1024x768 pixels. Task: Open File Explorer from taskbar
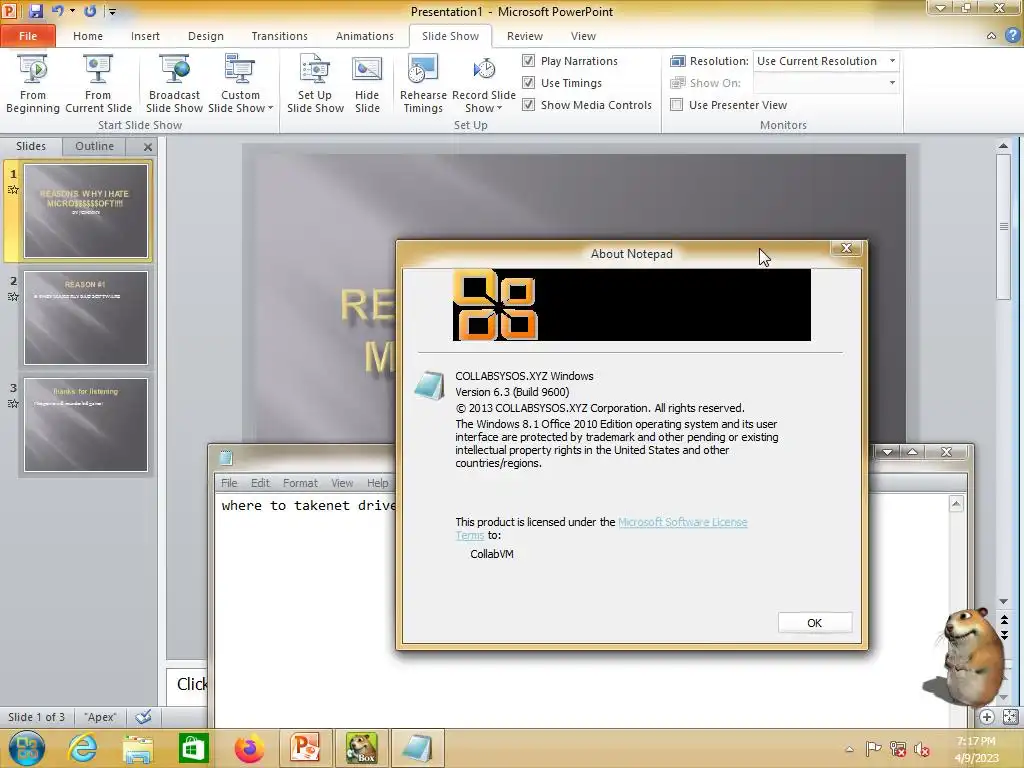pos(138,748)
